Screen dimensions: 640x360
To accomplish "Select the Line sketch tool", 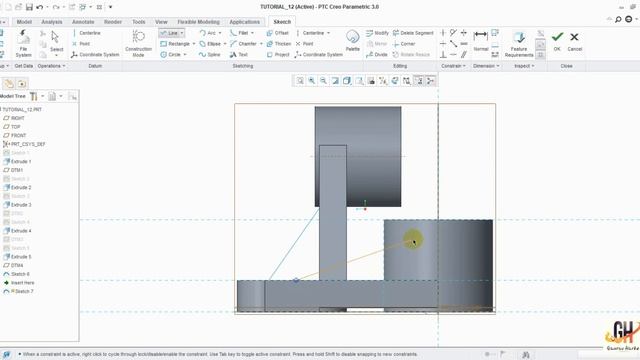I will pos(169,33).
